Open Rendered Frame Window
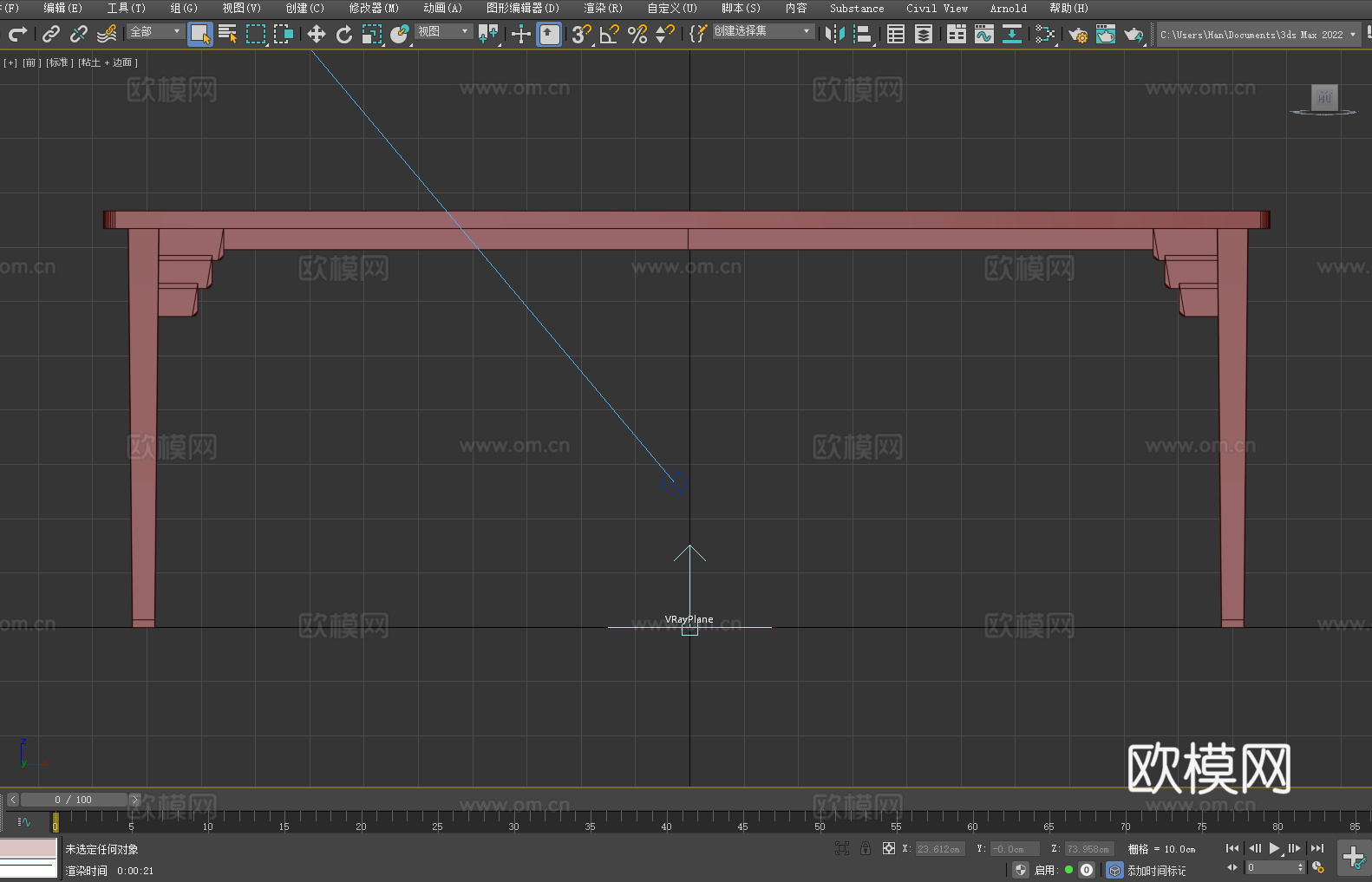This screenshot has height=882, width=1372. [x=1106, y=34]
